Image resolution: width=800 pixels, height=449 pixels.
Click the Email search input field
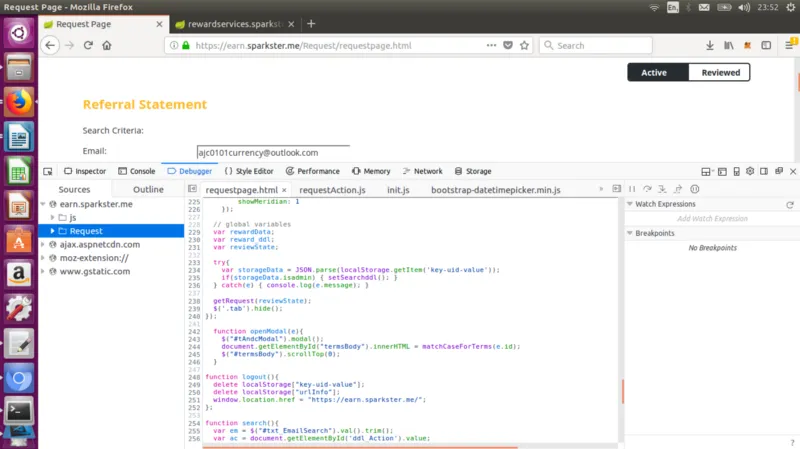273,153
